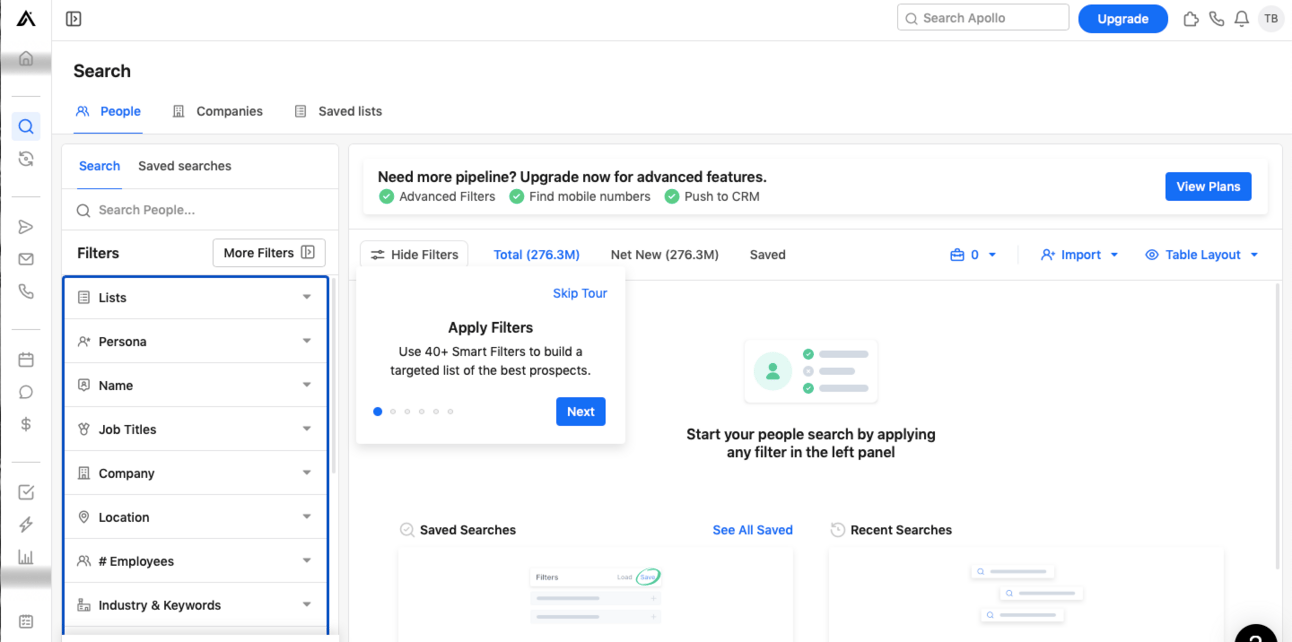Screen dimensions: 1292x642
Task: Click the Apollo logo icon
Action: pyautogui.click(x=26, y=18)
